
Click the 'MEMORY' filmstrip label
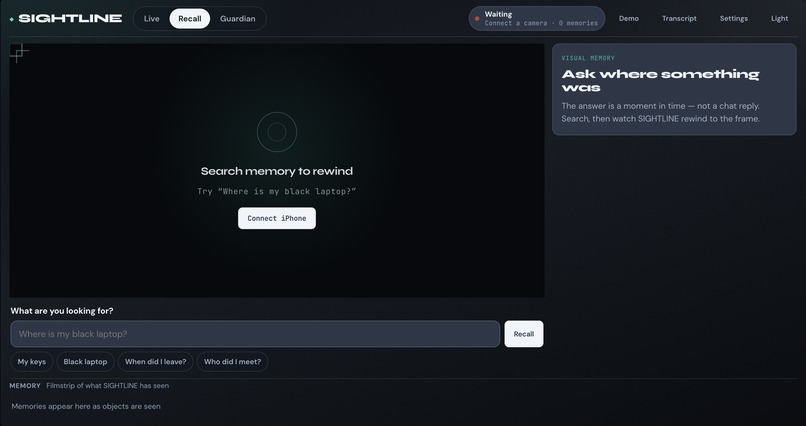[25, 386]
